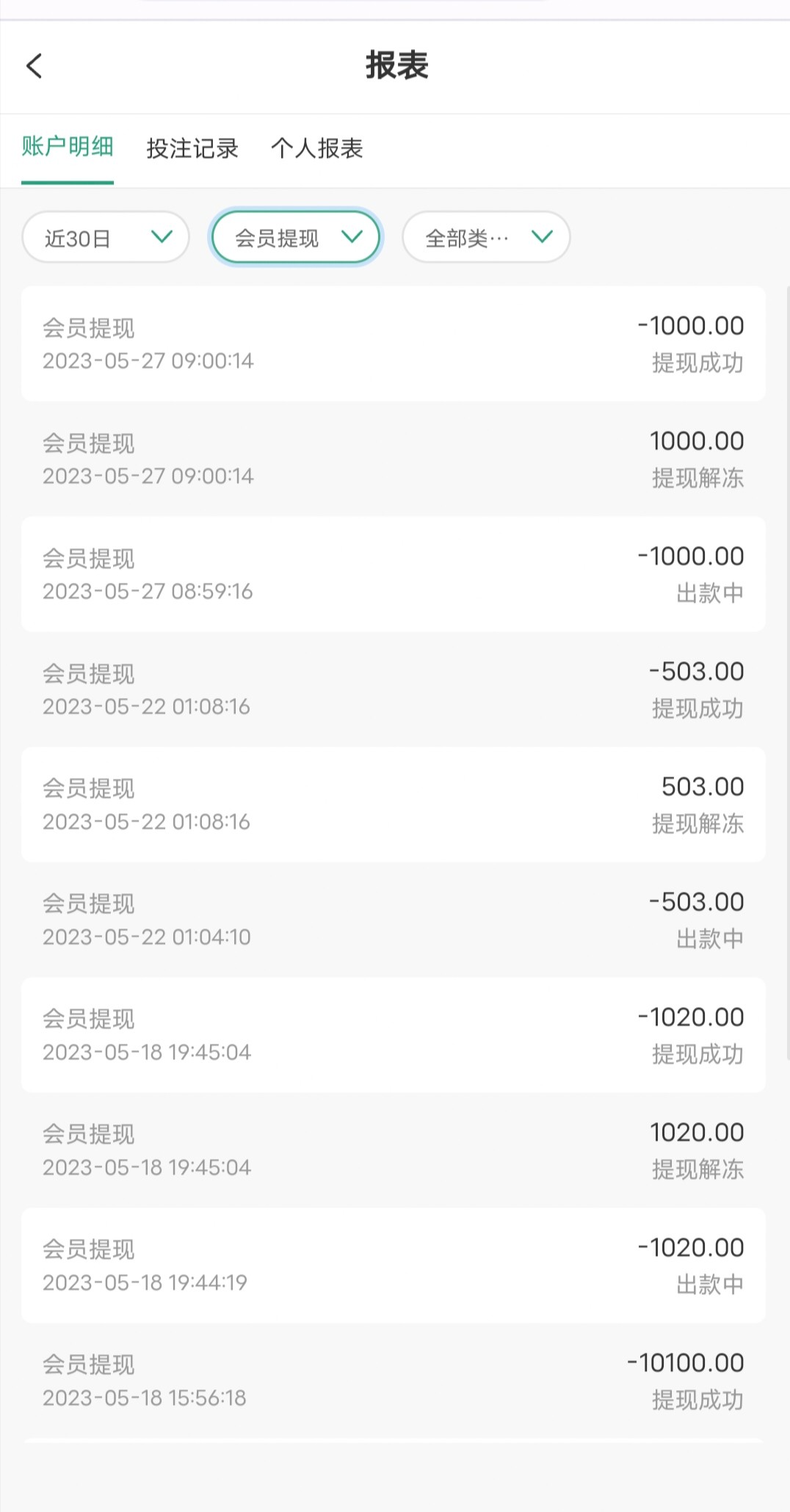Select the -10100.00 提现成功 record
This screenshot has width=790, height=1512.
point(394,1381)
